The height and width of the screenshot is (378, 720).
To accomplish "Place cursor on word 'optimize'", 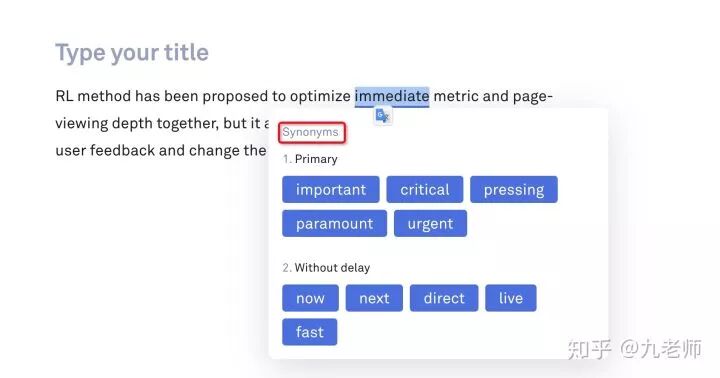I will click(320, 96).
